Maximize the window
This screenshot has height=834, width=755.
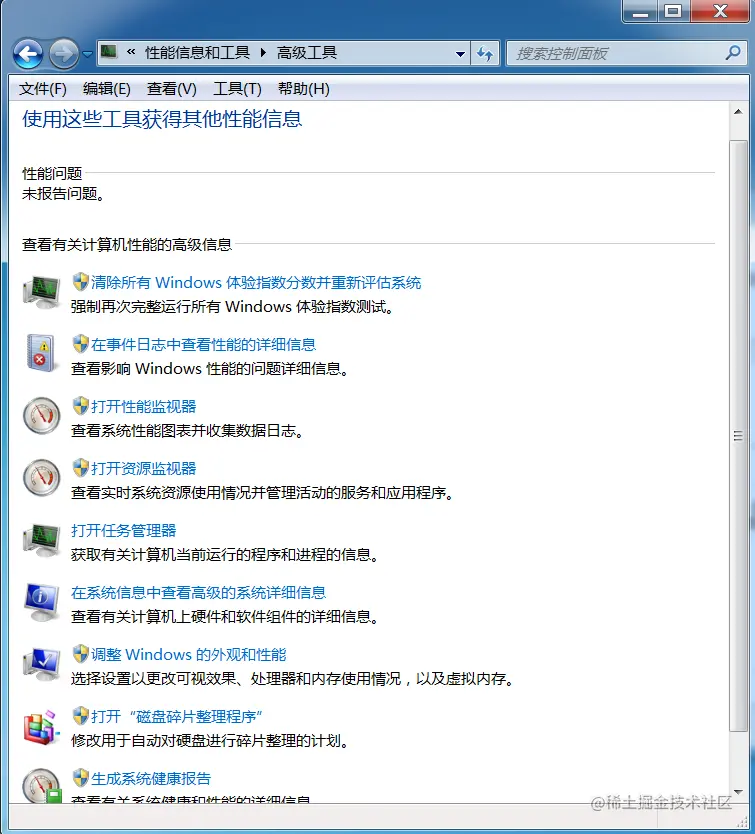tap(674, 11)
